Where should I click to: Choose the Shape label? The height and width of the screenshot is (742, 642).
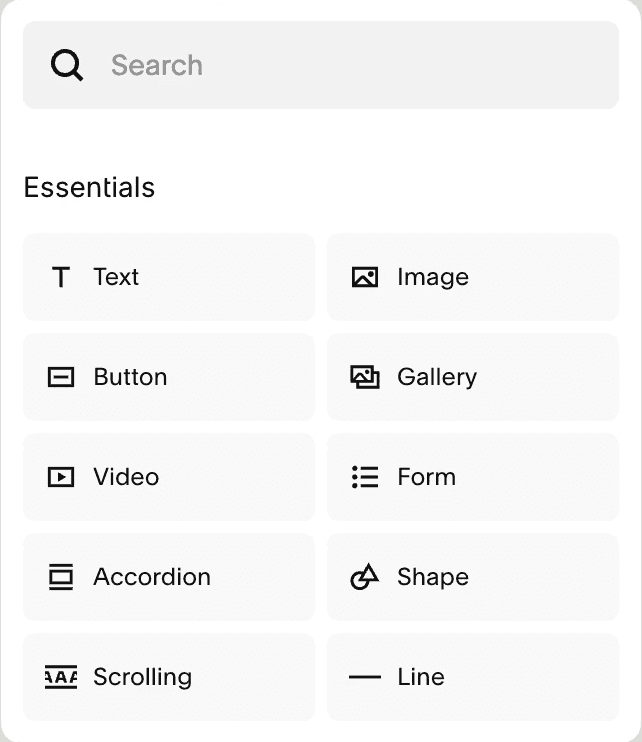(x=433, y=577)
